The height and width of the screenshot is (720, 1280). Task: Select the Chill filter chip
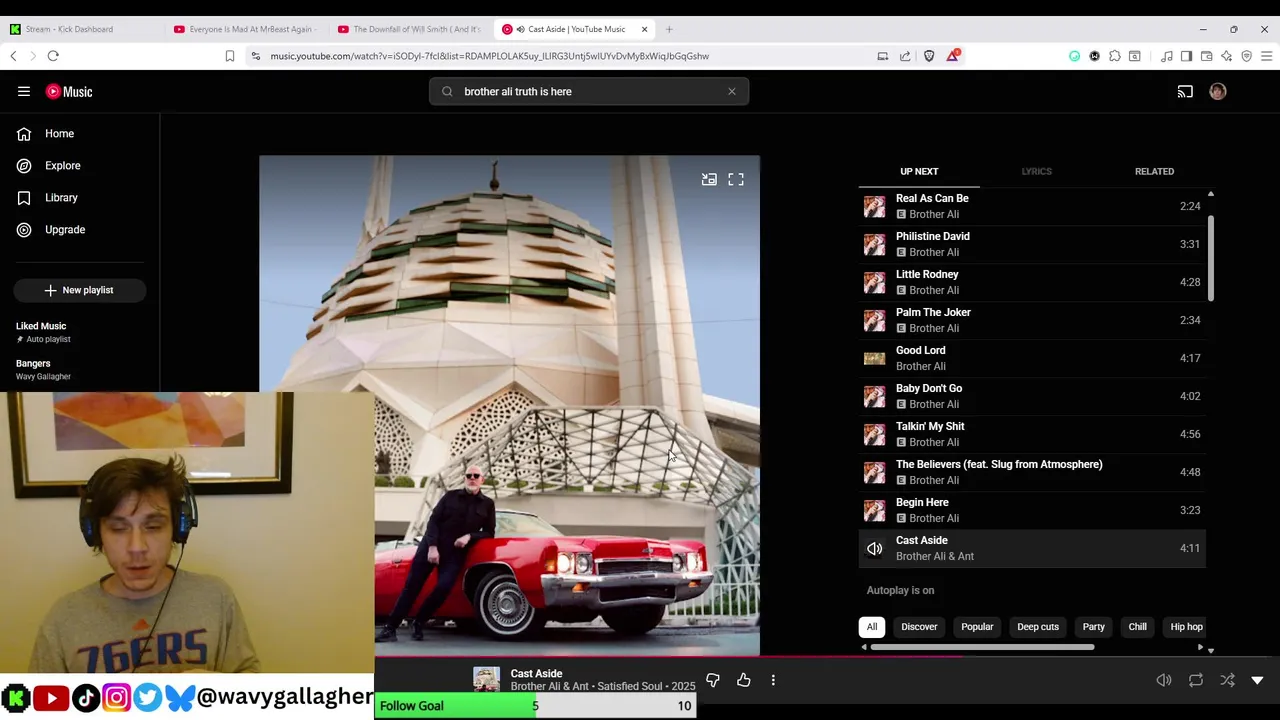[x=1138, y=627]
